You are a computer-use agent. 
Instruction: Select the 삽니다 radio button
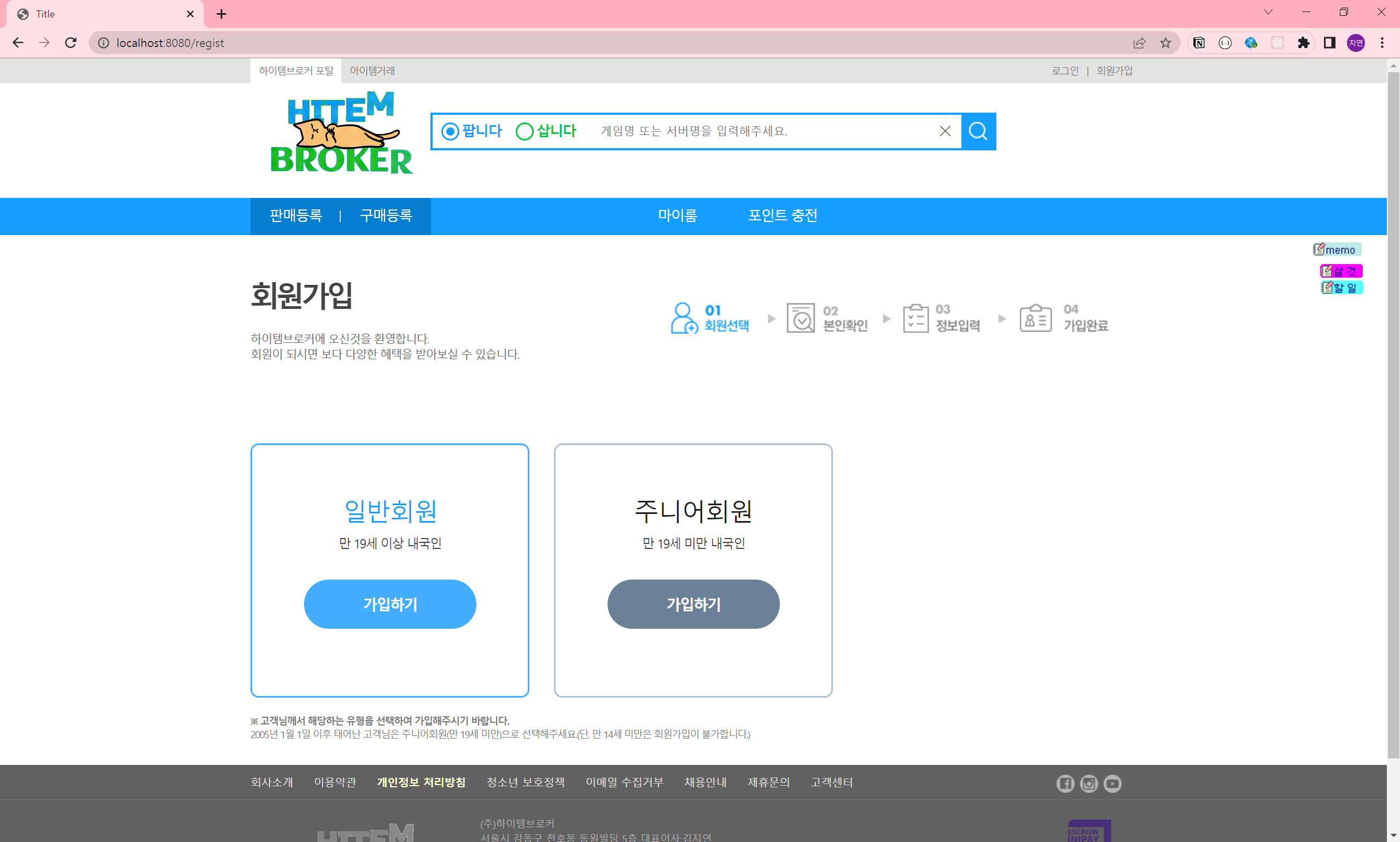(x=524, y=131)
